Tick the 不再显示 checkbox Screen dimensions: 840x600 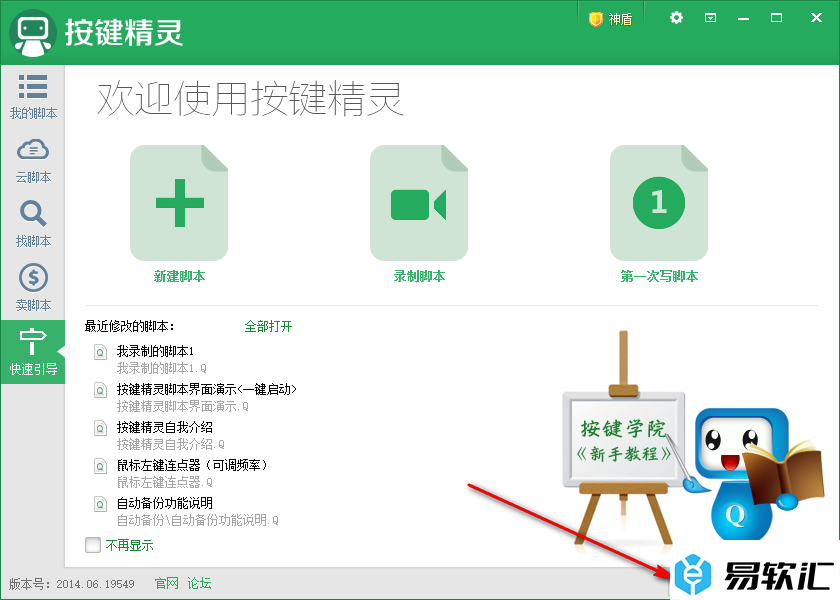tap(93, 545)
